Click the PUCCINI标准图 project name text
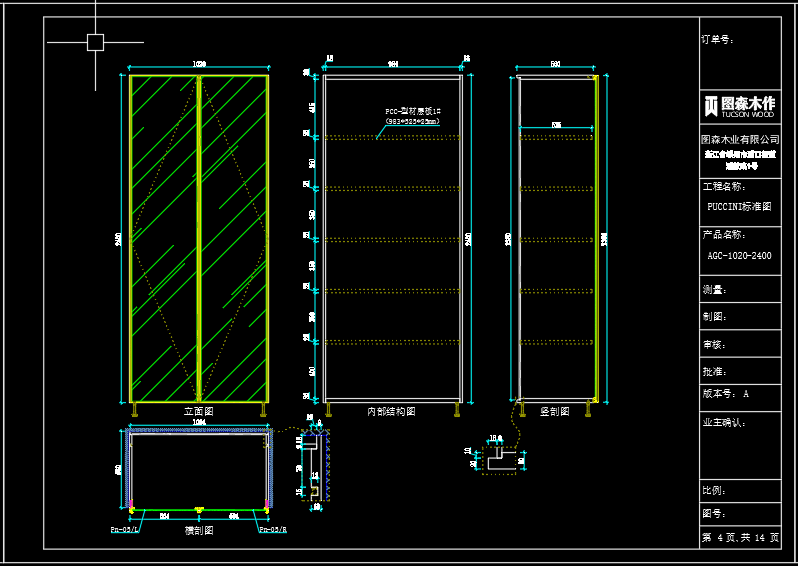The width and height of the screenshot is (798, 566). click(739, 206)
